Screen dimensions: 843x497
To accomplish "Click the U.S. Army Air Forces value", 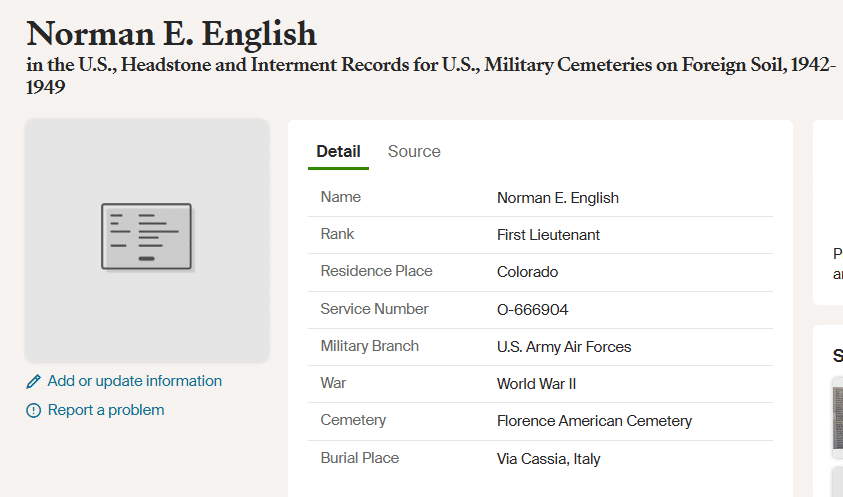I will point(564,347).
